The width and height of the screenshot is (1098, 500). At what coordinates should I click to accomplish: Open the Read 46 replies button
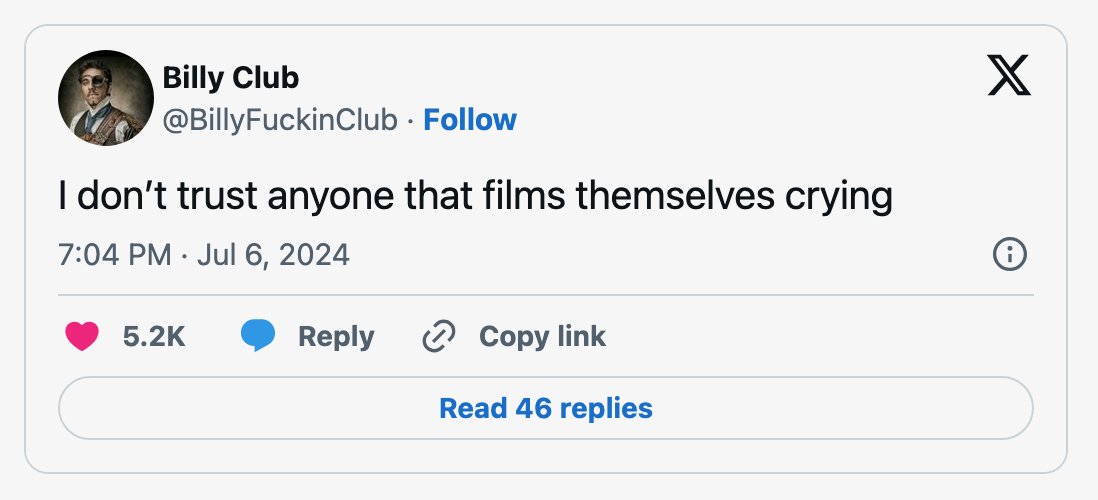pyautogui.click(x=545, y=408)
